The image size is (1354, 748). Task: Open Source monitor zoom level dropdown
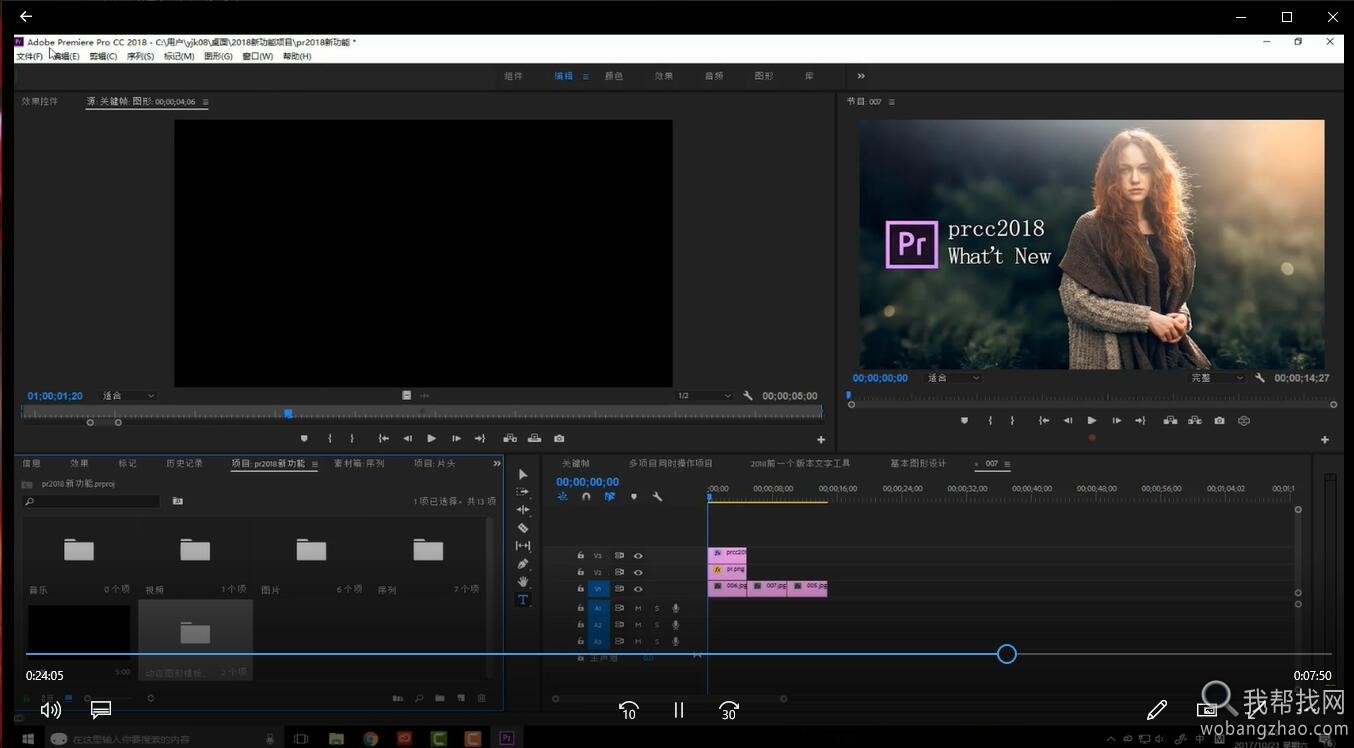pyautogui.click(x=129, y=396)
